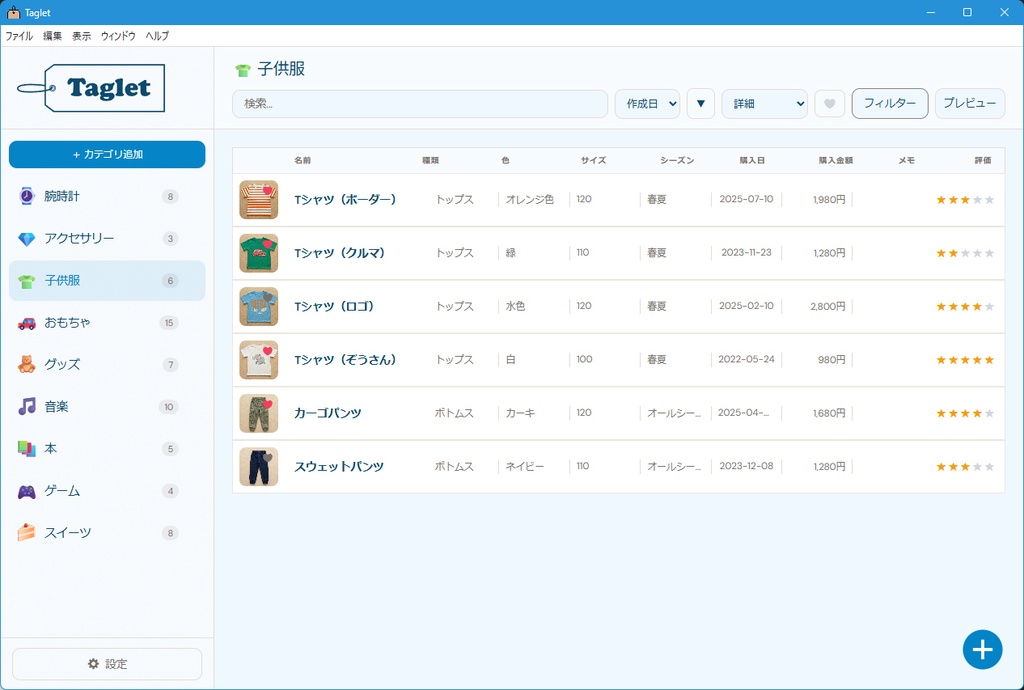Click the カーゴパンツ camo pants thumbnail
The image size is (1024, 690).
pyautogui.click(x=259, y=413)
